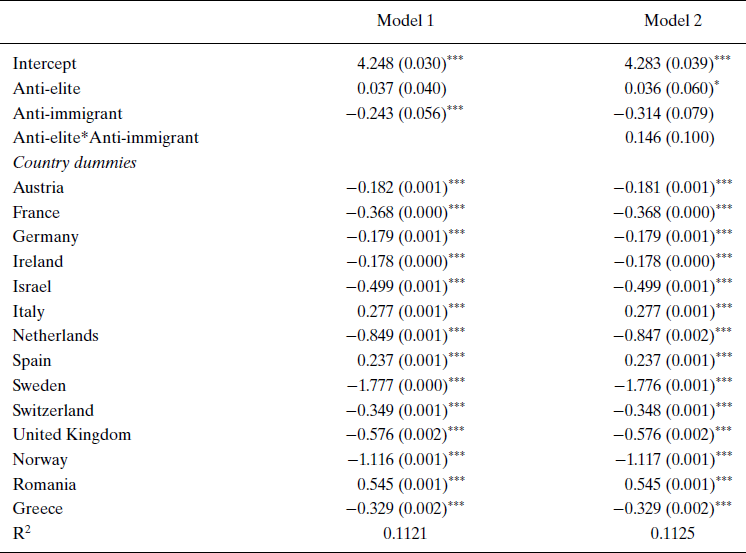This screenshot has height=553, width=746.
Task: Click the Model 2 R² value 0.1125
Action: [x=672, y=534]
